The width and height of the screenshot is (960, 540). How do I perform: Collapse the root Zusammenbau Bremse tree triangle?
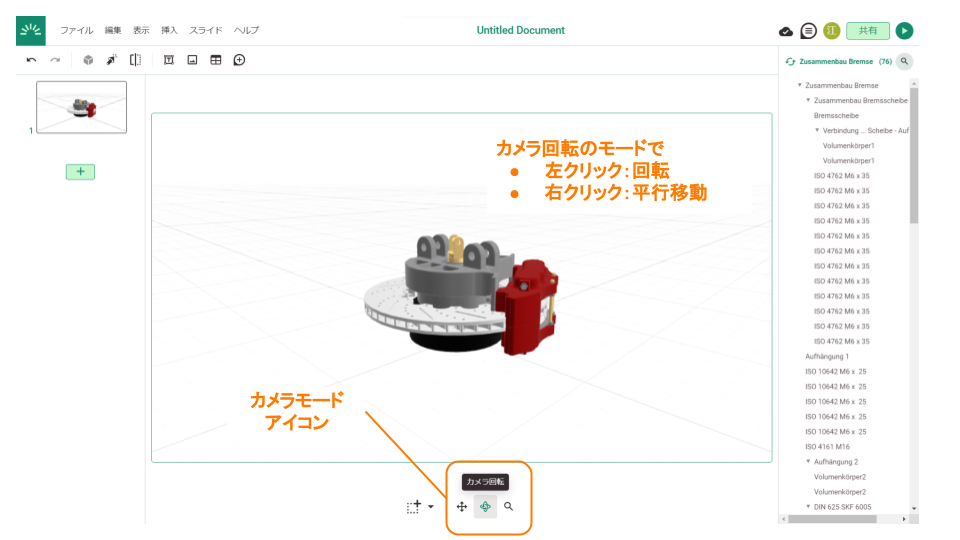tap(800, 85)
